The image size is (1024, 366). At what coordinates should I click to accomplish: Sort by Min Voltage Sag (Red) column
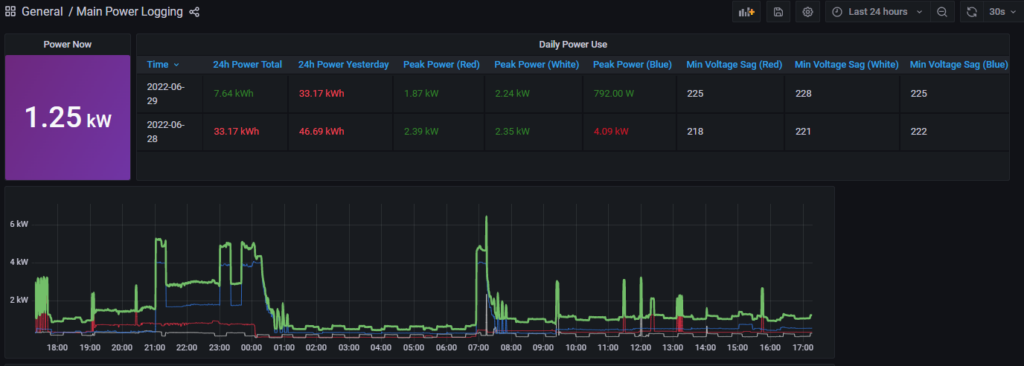click(x=734, y=64)
